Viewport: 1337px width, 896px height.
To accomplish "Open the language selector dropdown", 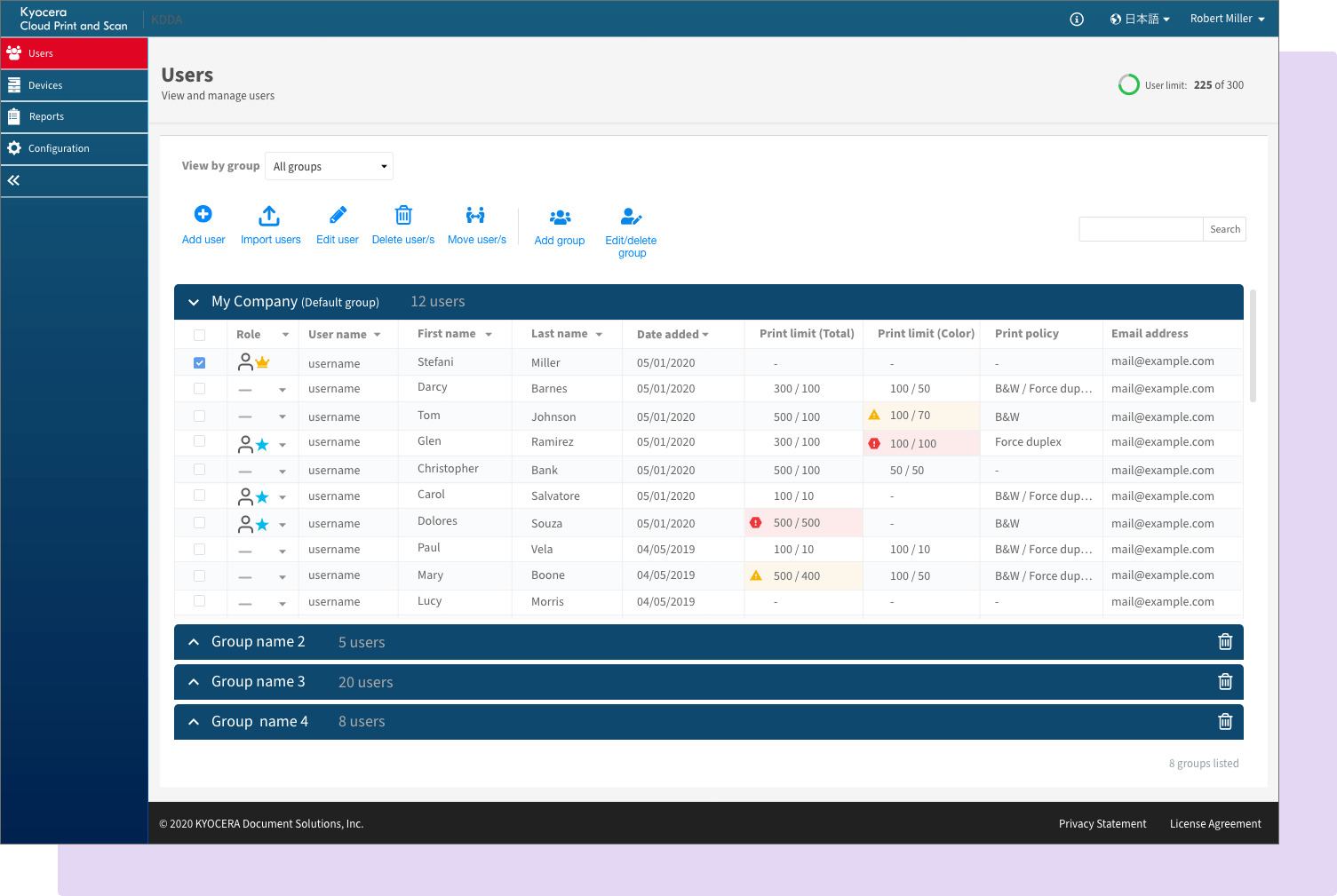I will [1140, 19].
